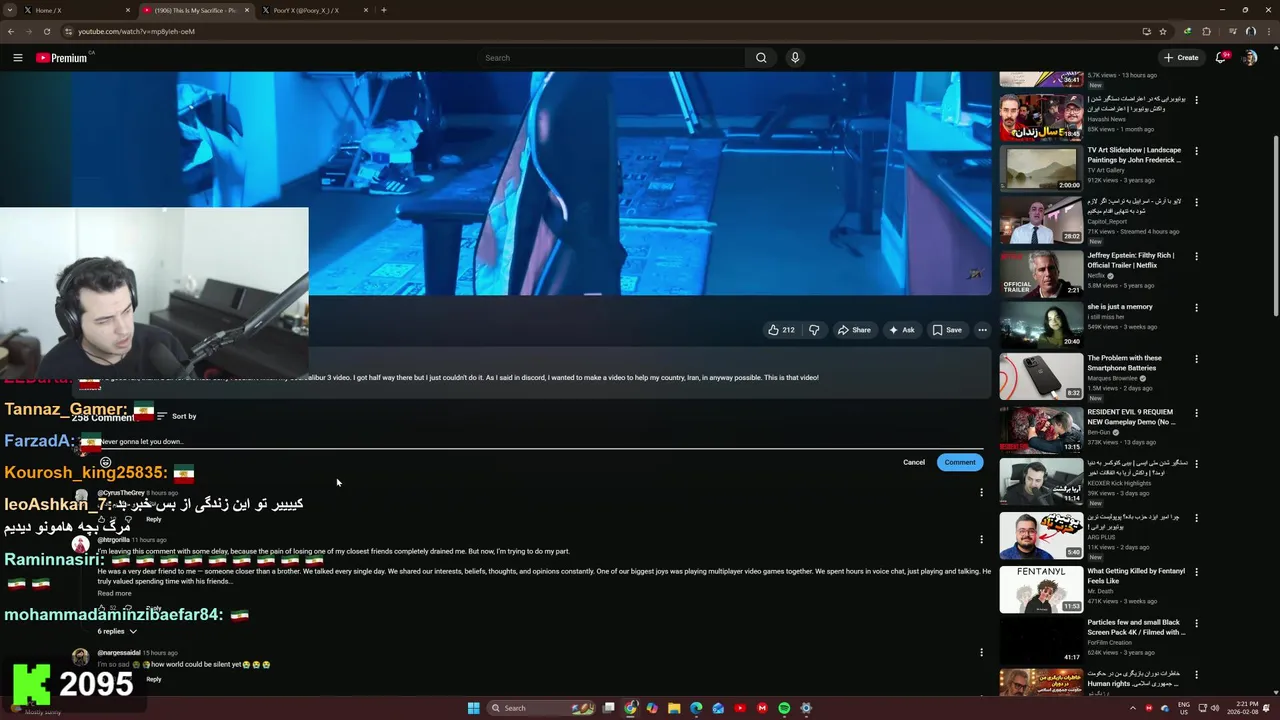
Task: Click the Windows taskbar Search box
Action: point(541,708)
